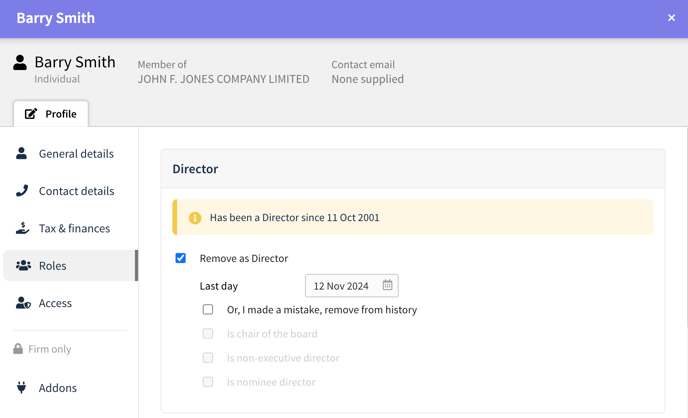688x418 pixels.
Task: Check the Is nominee director box
Action: pos(208,382)
